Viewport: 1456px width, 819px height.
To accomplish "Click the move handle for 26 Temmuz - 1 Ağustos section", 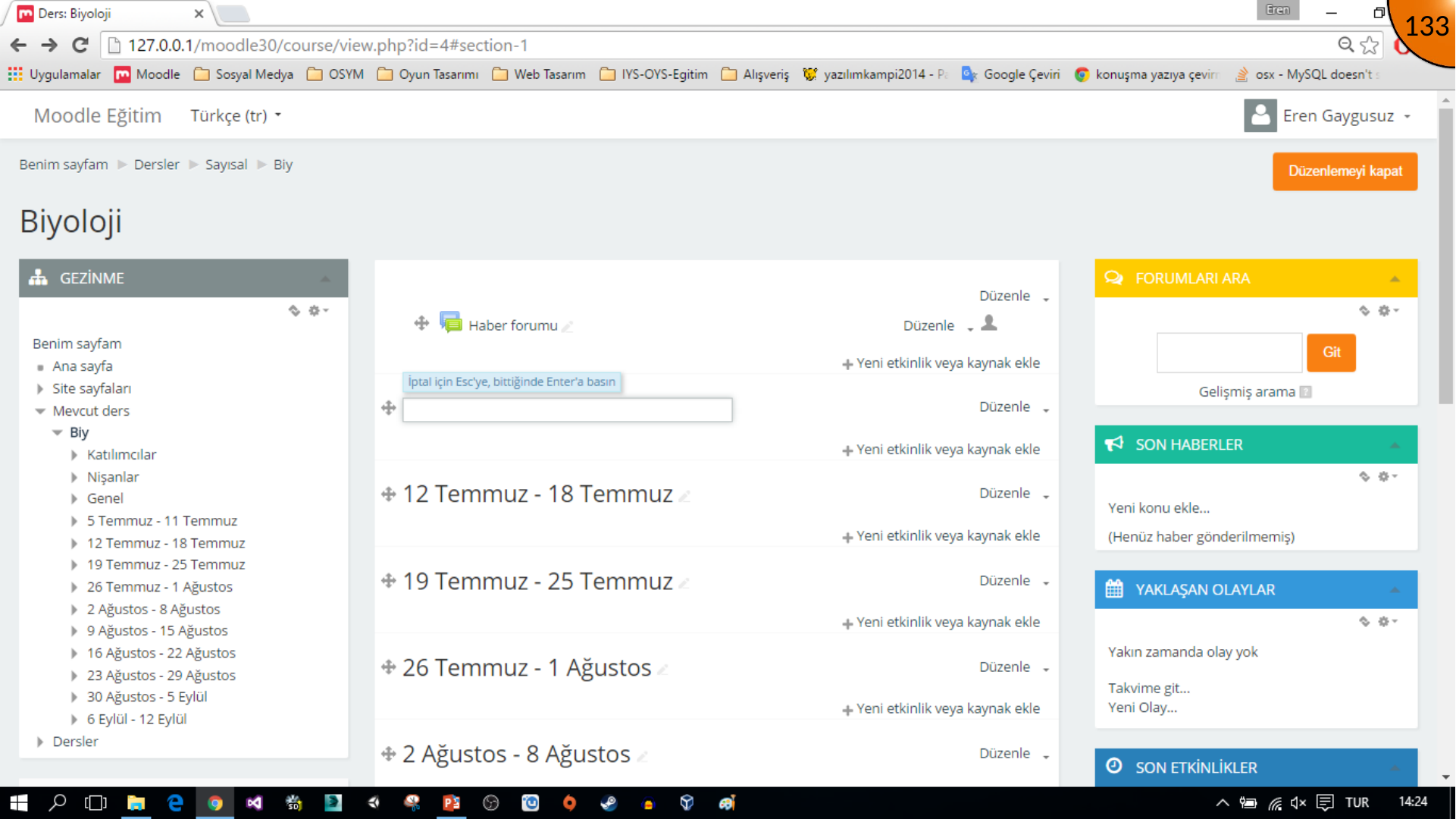I will (389, 667).
